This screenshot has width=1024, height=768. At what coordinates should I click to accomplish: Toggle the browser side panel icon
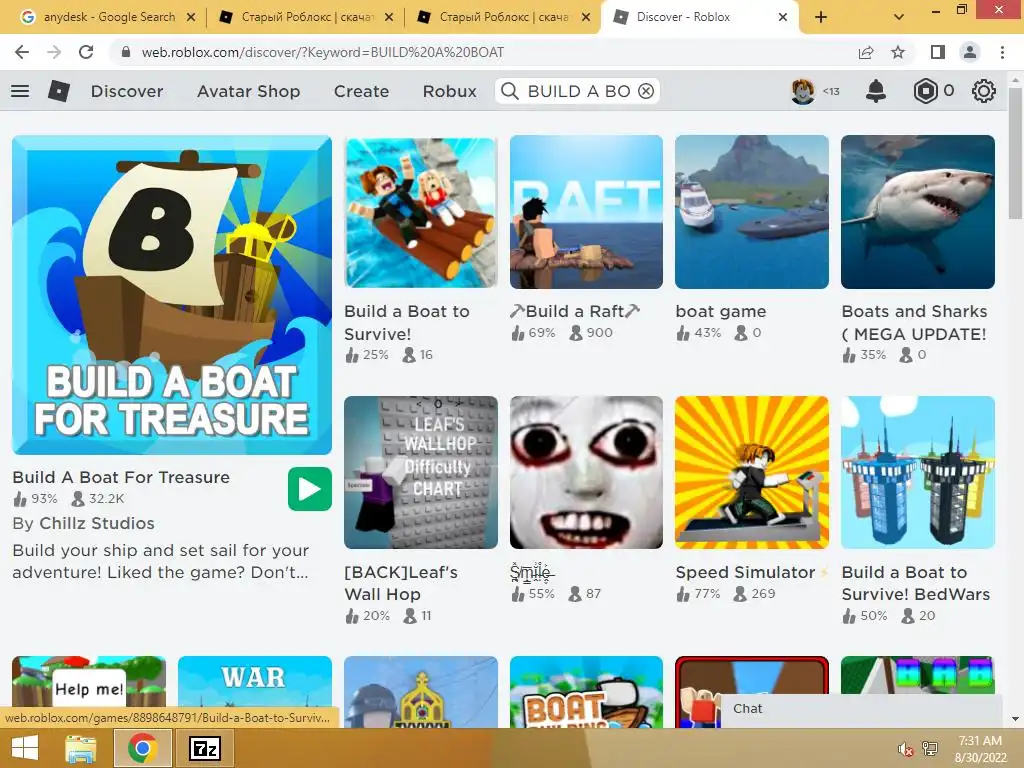point(938,52)
